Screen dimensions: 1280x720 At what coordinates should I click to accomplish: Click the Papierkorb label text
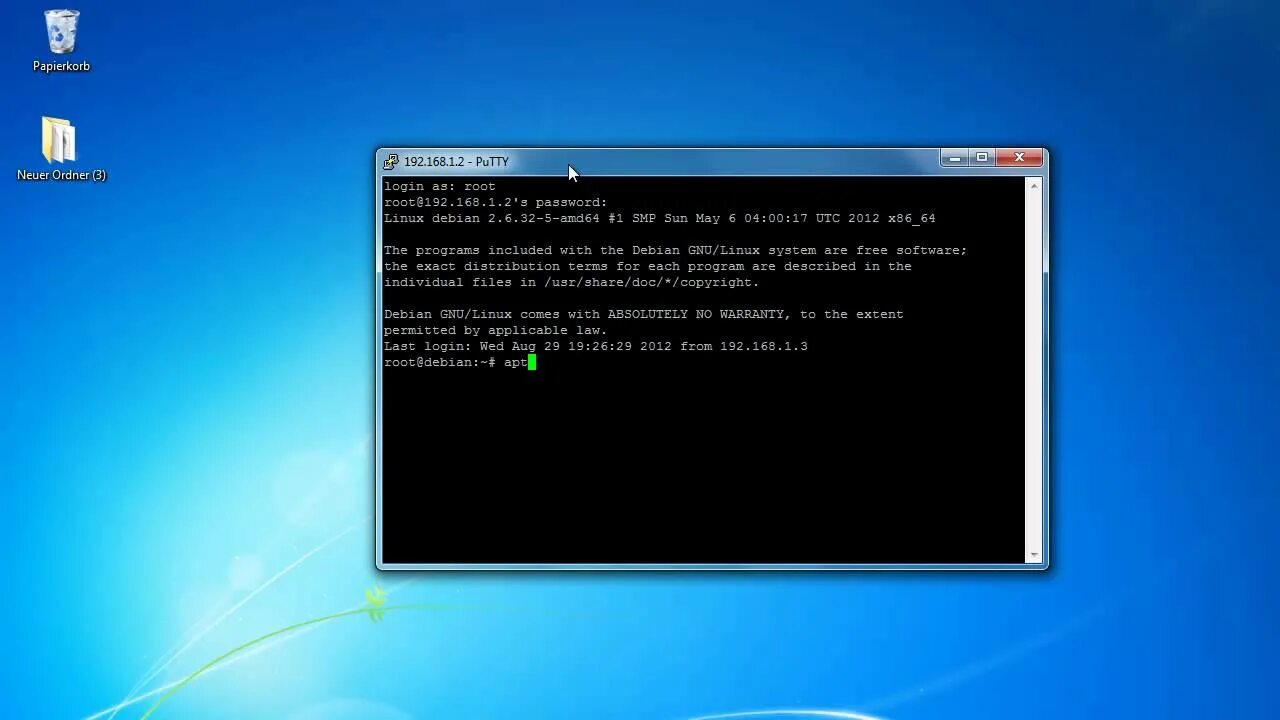coord(61,66)
